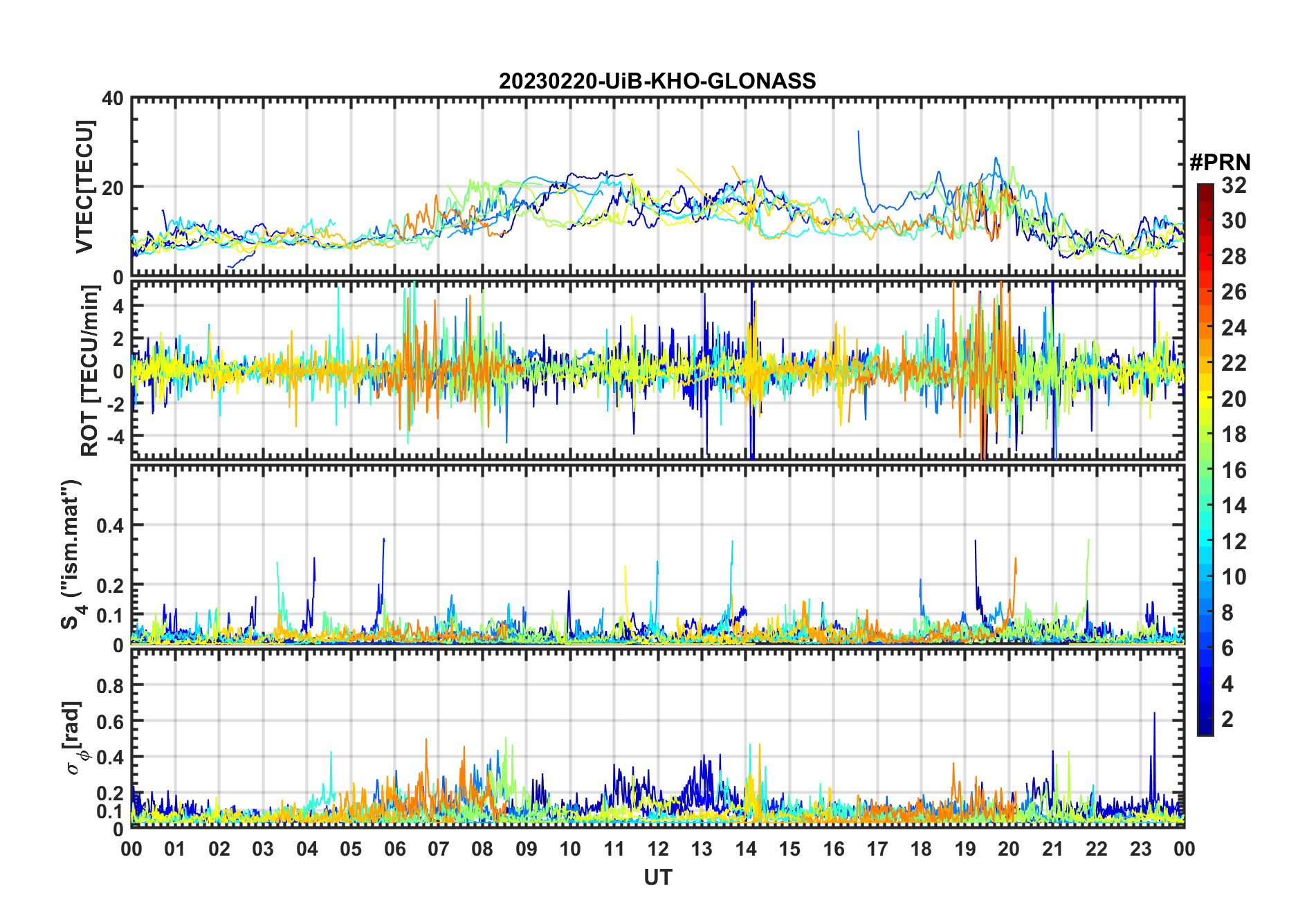The height and width of the screenshot is (920, 1316).
Task: Click the S4 ("ism.mat") y-axis label
Action: [71, 554]
